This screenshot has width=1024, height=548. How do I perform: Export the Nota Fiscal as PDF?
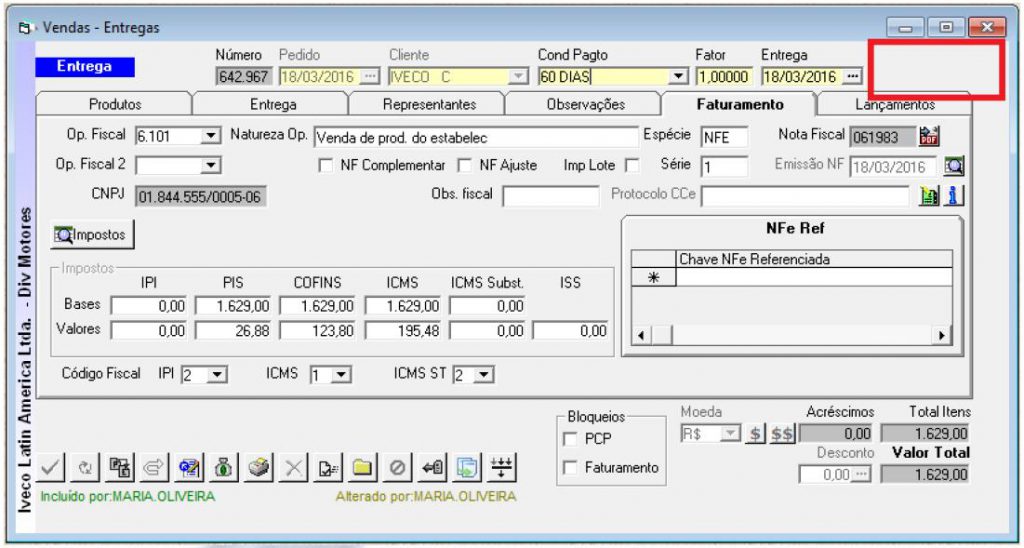930,136
